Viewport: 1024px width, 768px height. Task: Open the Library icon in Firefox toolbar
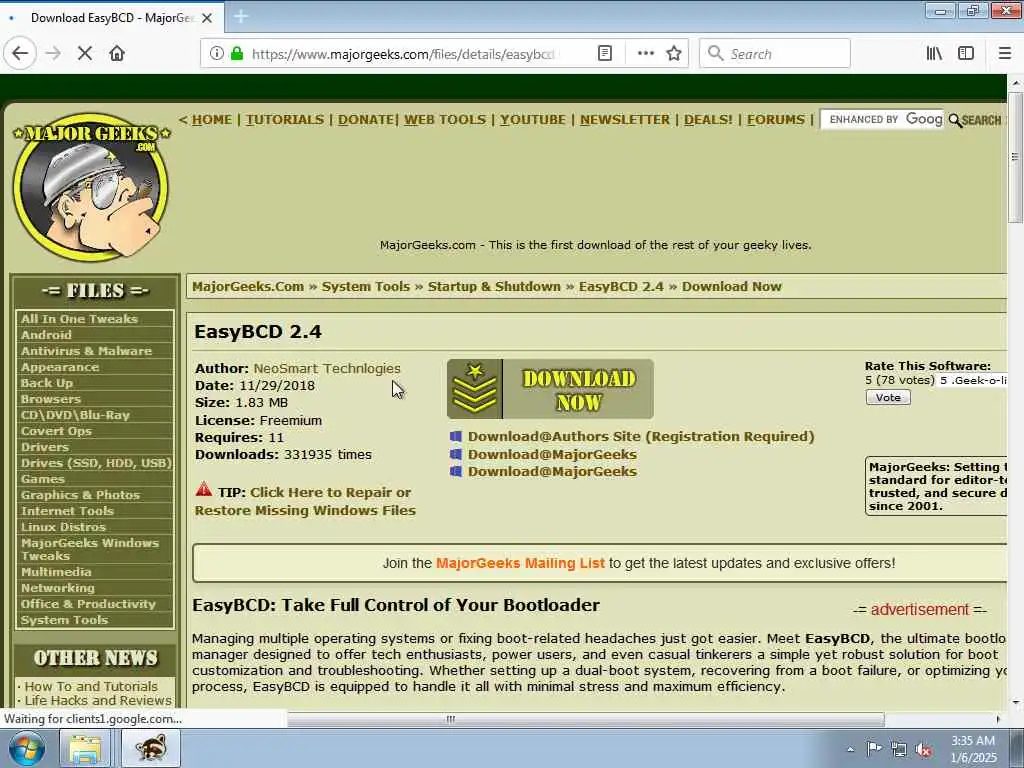tap(934, 54)
